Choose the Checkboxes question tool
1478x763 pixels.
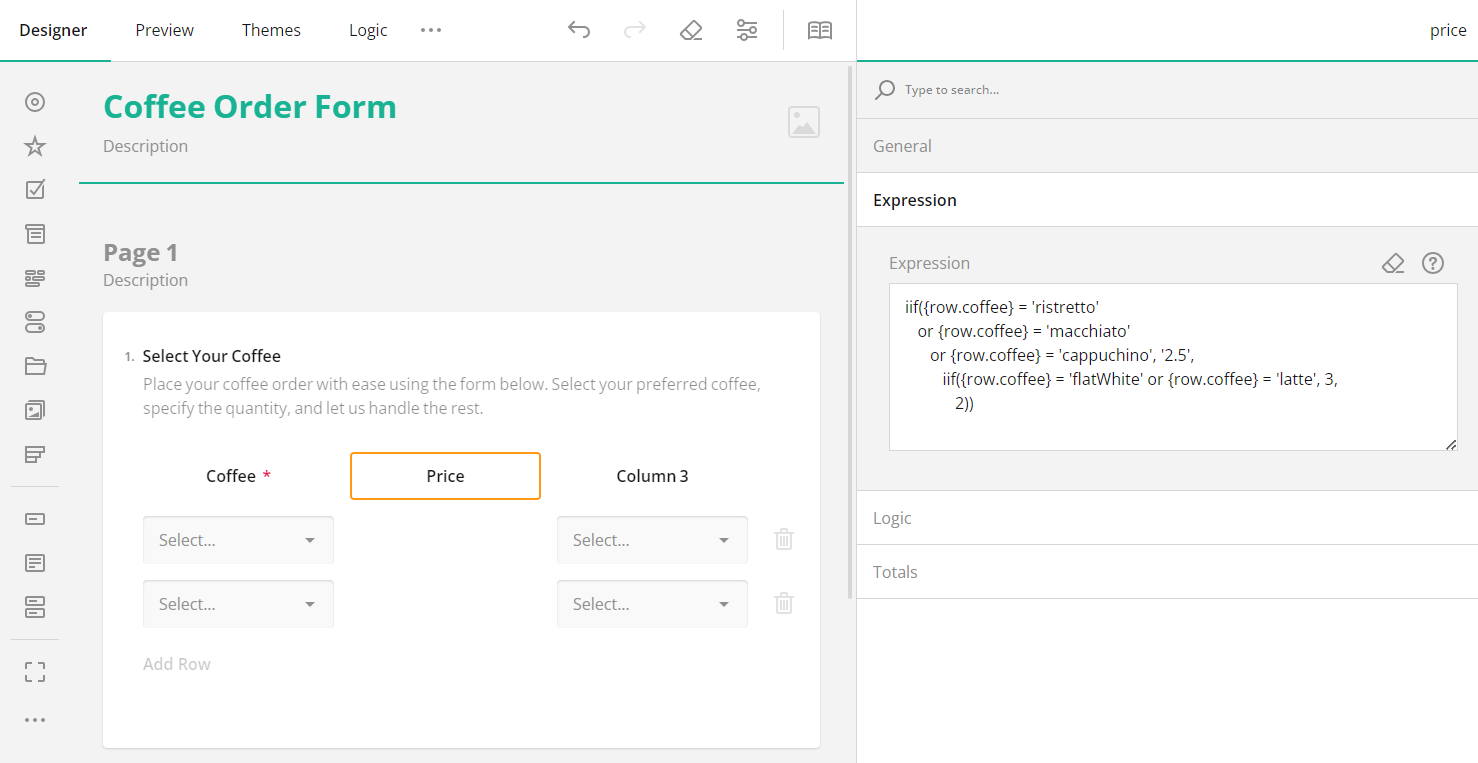tap(34, 189)
